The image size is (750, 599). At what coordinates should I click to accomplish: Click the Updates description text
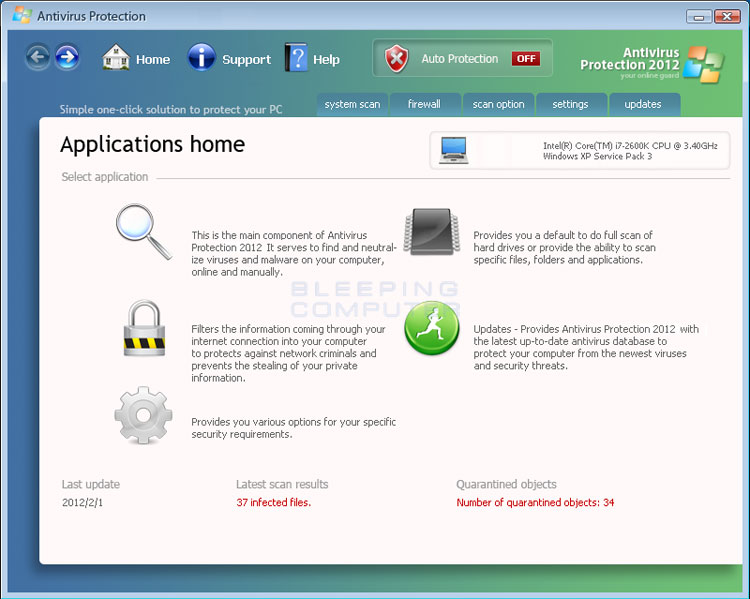[586, 347]
